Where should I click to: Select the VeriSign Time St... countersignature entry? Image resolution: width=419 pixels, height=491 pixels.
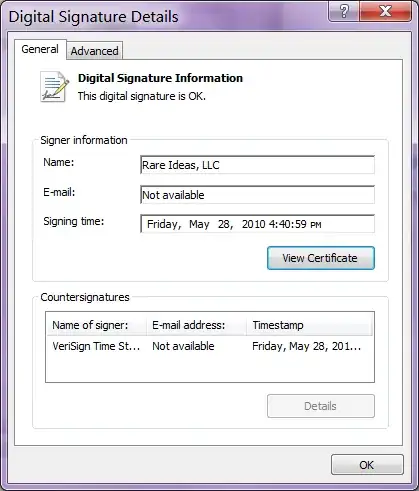click(x=96, y=346)
